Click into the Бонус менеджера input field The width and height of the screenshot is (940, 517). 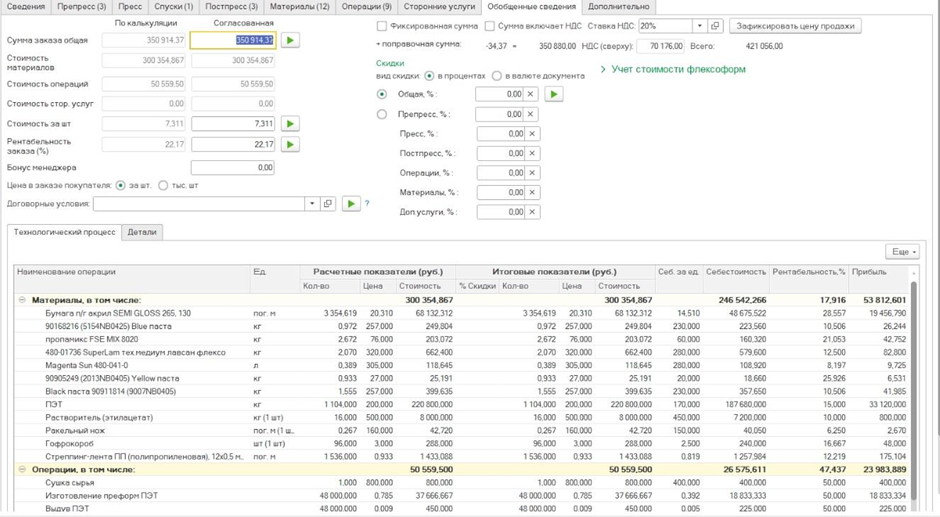(x=233, y=168)
